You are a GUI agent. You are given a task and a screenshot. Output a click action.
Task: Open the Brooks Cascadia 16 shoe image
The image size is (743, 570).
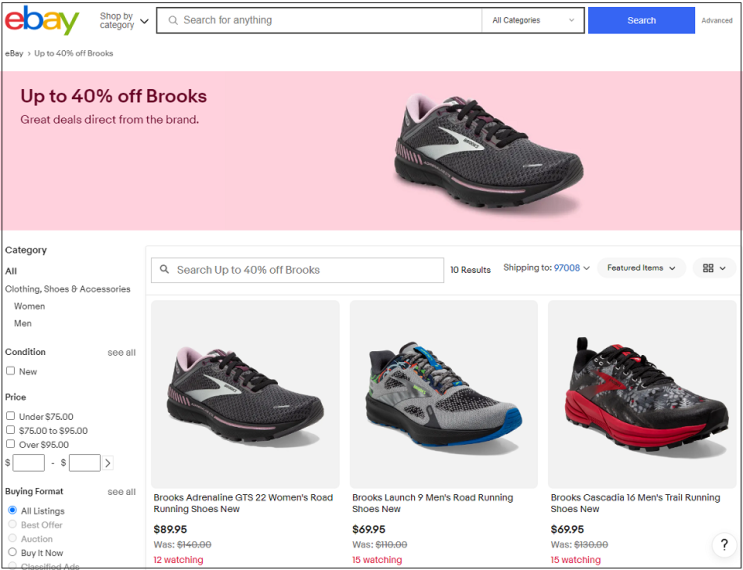[x=642, y=394]
